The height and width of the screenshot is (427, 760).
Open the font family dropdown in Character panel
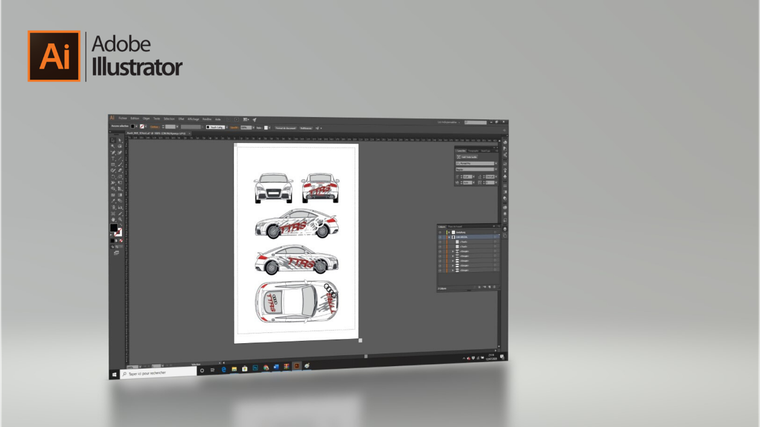click(x=496, y=163)
